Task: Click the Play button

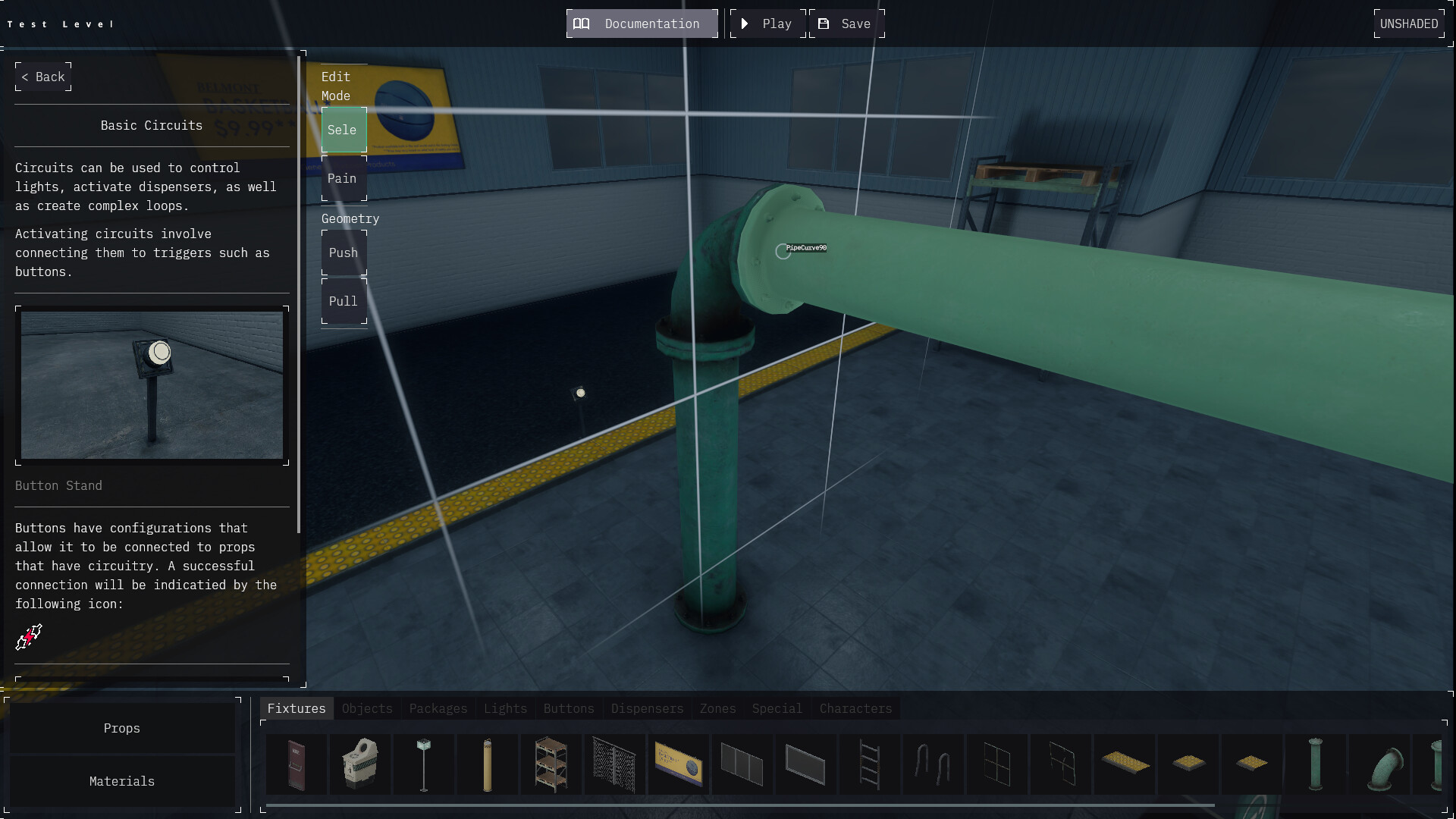Action: (x=767, y=24)
